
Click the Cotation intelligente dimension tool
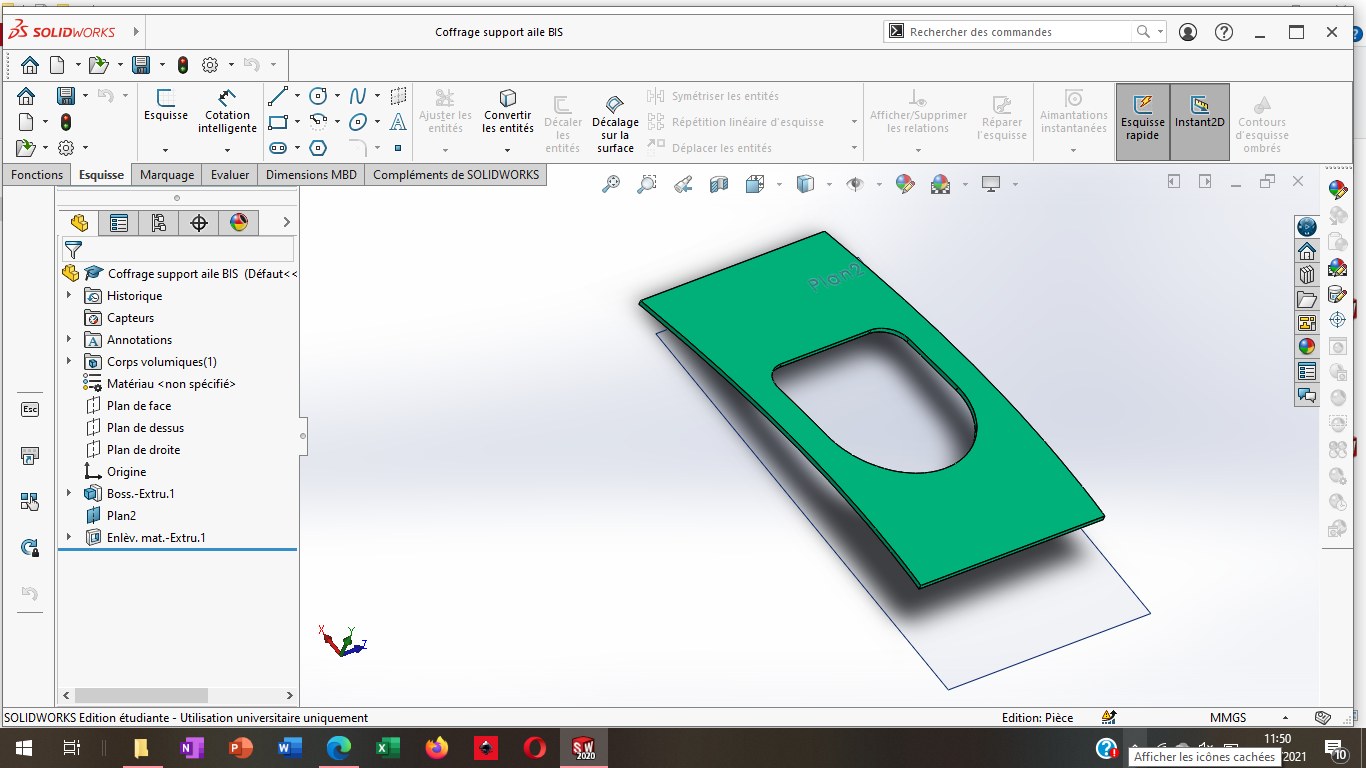click(227, 111)
